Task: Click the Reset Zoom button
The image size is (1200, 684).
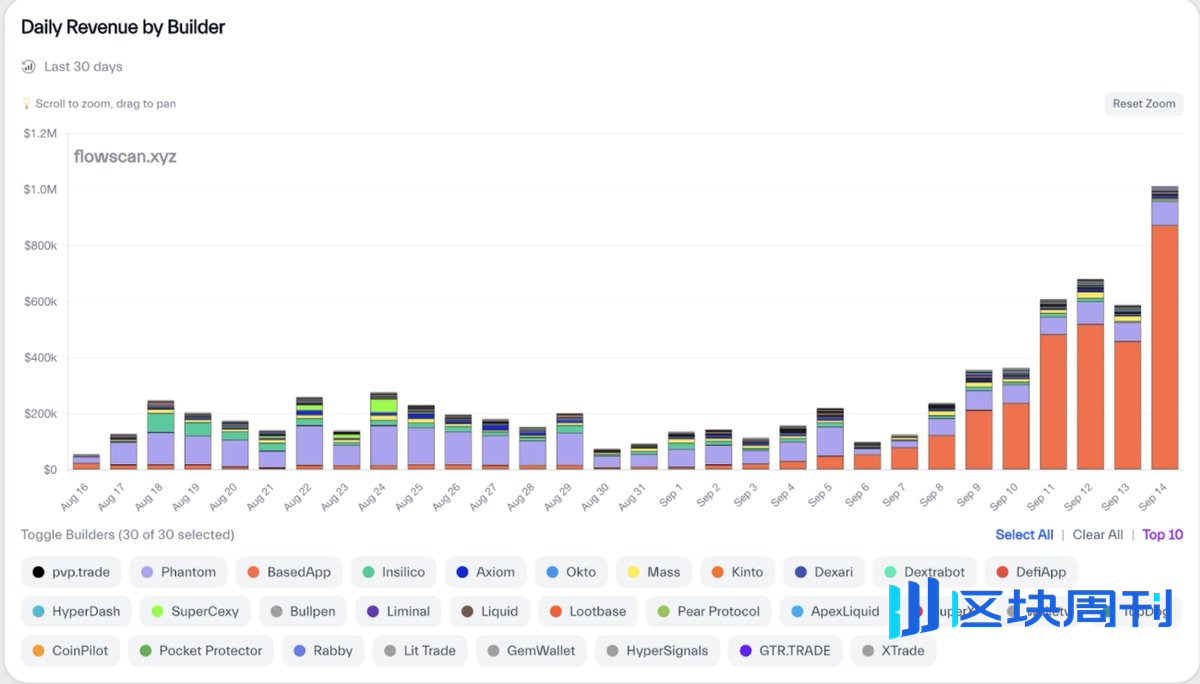Action: 1143,104
